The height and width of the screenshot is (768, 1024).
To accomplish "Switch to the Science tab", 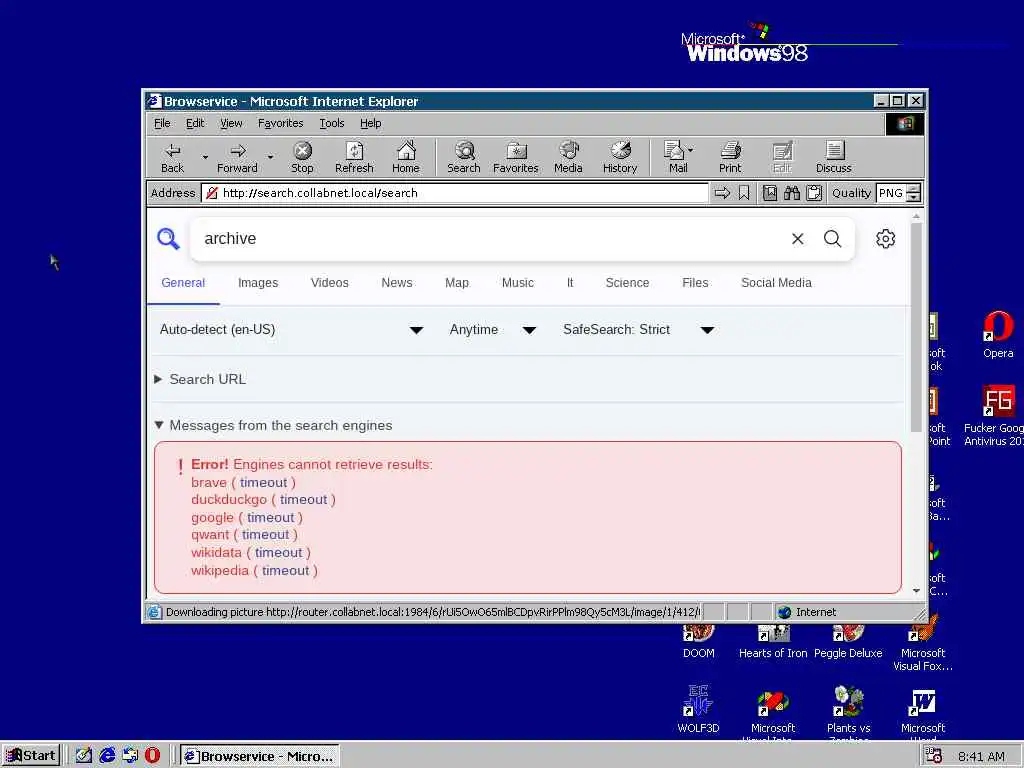I will click(628, 283).
